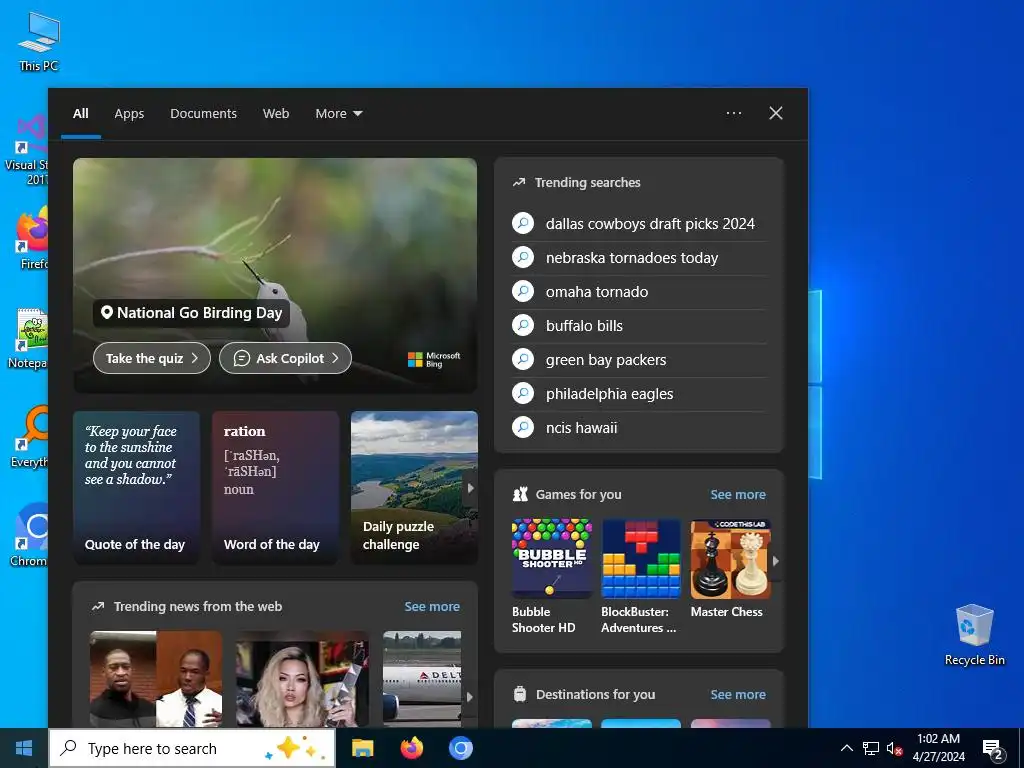The width and height of the screenshot is (1024, 768).
Task: Search nebraska tornadoes today
Action: point(639,257)
